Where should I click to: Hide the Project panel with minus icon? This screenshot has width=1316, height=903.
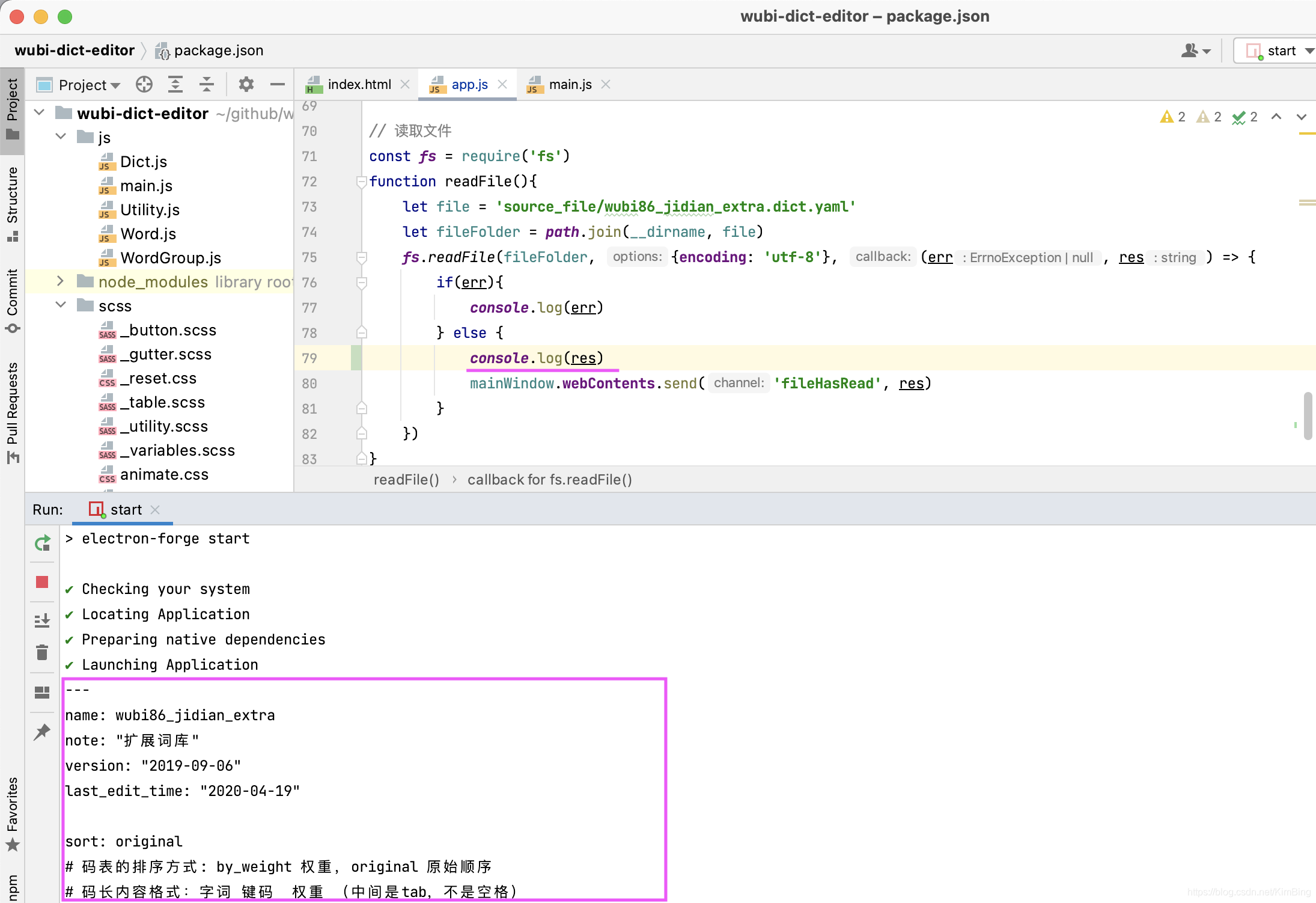277,84
